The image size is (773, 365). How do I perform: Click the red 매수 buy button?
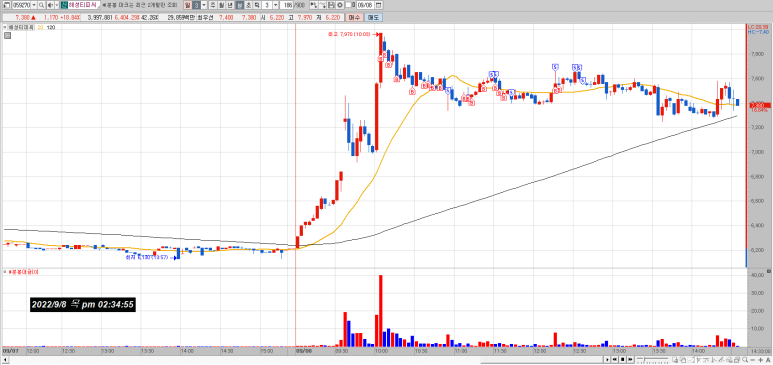[354, 17]
